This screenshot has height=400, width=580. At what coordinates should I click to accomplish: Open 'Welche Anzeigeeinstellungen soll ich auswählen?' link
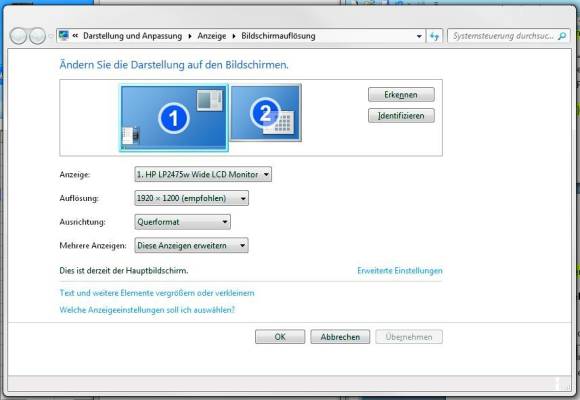147,310
